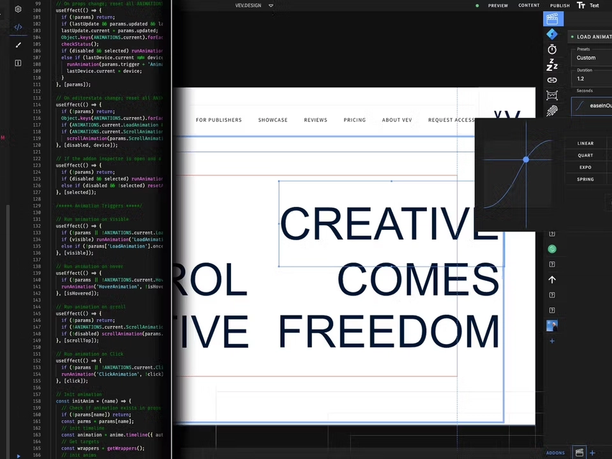Click the blue control point on easing curve
This screenshot has width=612, height=459.
tap(526, 159)
